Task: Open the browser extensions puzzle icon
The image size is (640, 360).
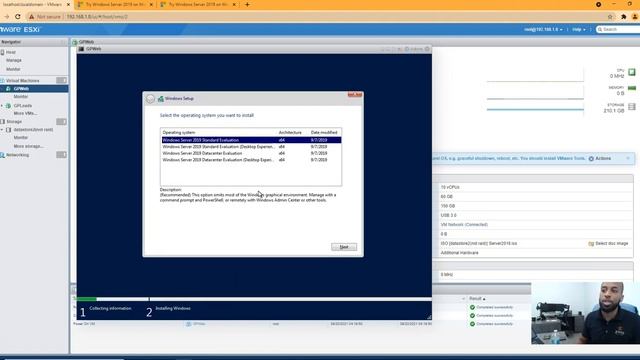Action: click(x=624, y=17)
